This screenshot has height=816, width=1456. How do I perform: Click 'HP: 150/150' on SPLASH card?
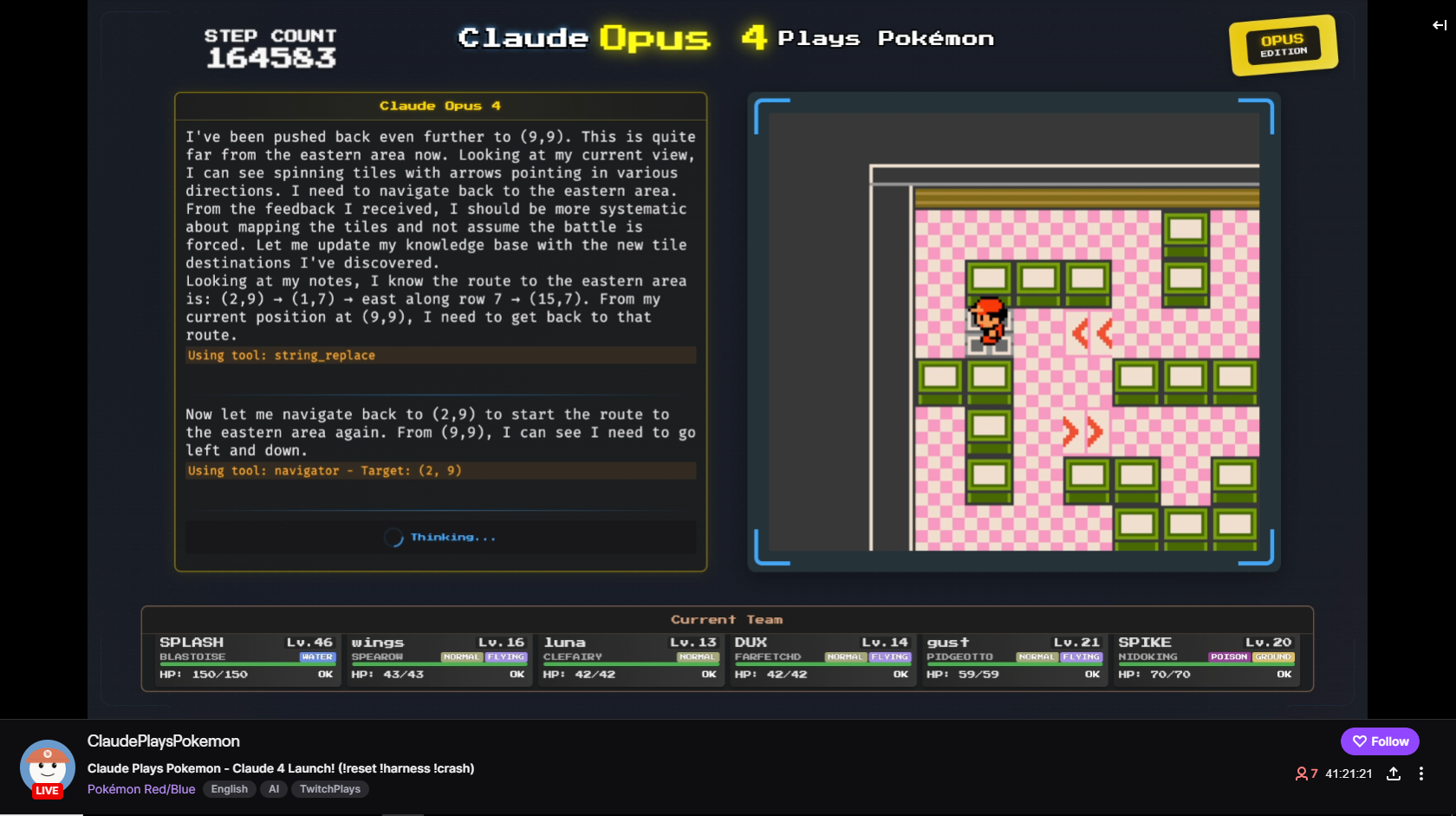[204, 675]
